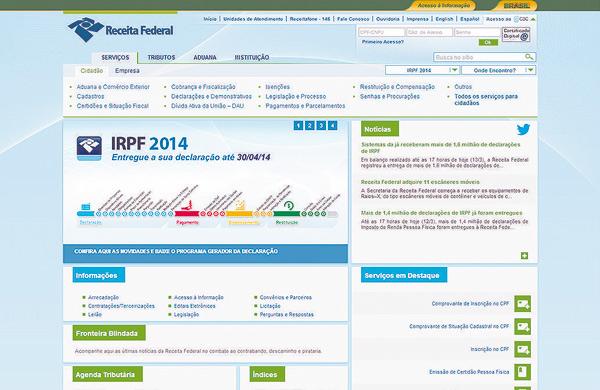The image size is (600, 390).
Task: Click the Receita Federal logo
Action: point(120,29)
